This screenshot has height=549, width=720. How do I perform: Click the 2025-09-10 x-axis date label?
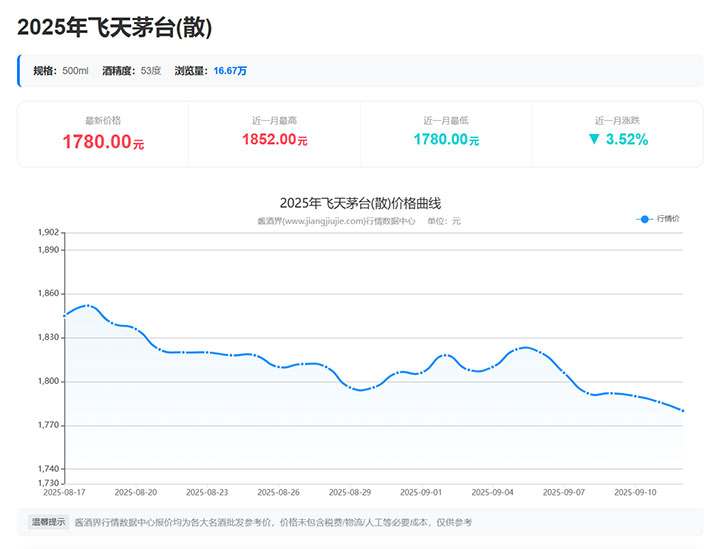coord(634,492)
